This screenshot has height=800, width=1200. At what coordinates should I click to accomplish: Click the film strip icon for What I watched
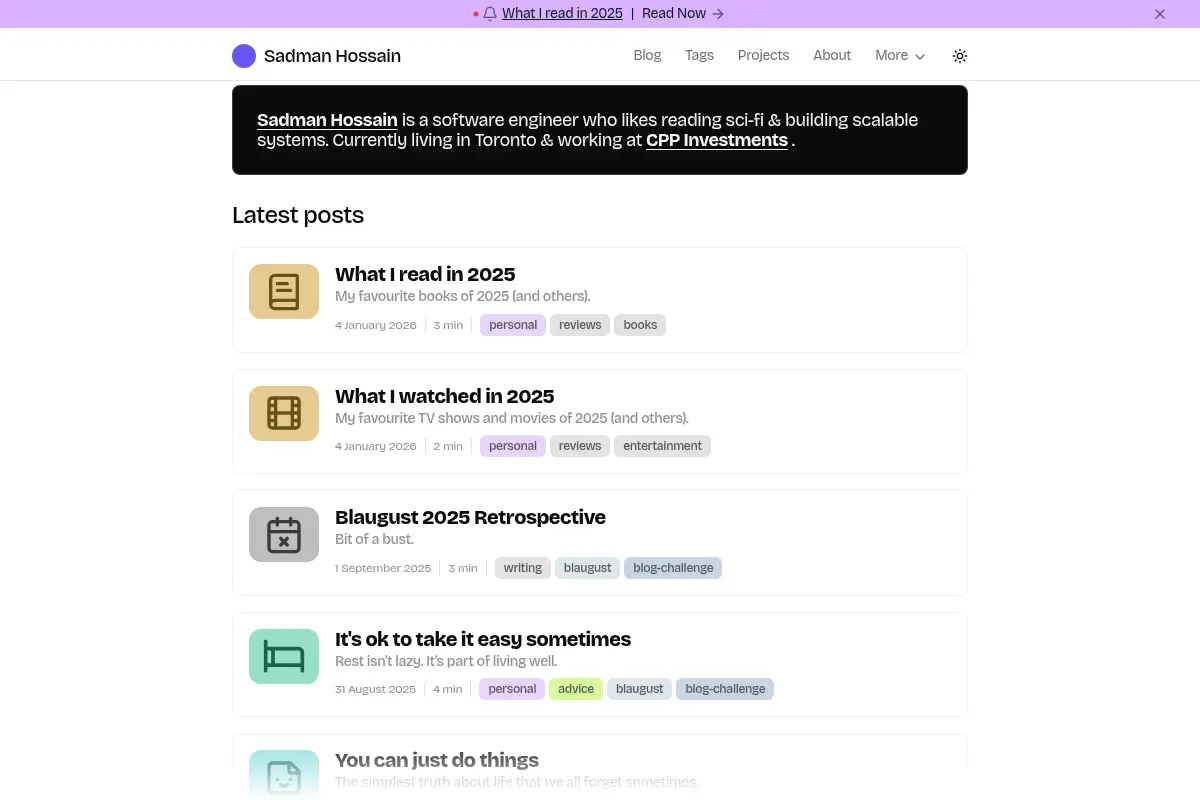click(x=284, y=413)
